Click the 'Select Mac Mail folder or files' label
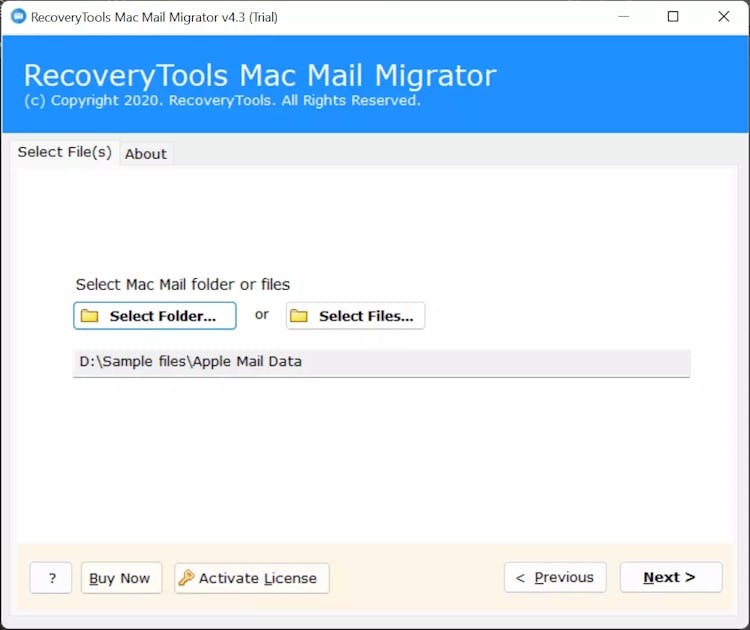The image size is (750, 630). pyautogui.click(x=183, y=285)
